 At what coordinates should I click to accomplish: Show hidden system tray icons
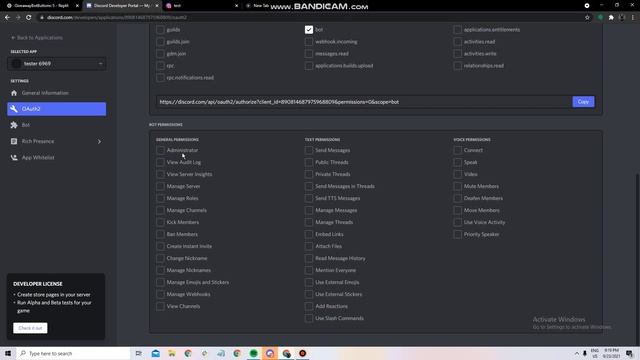(x=577, y=353)
